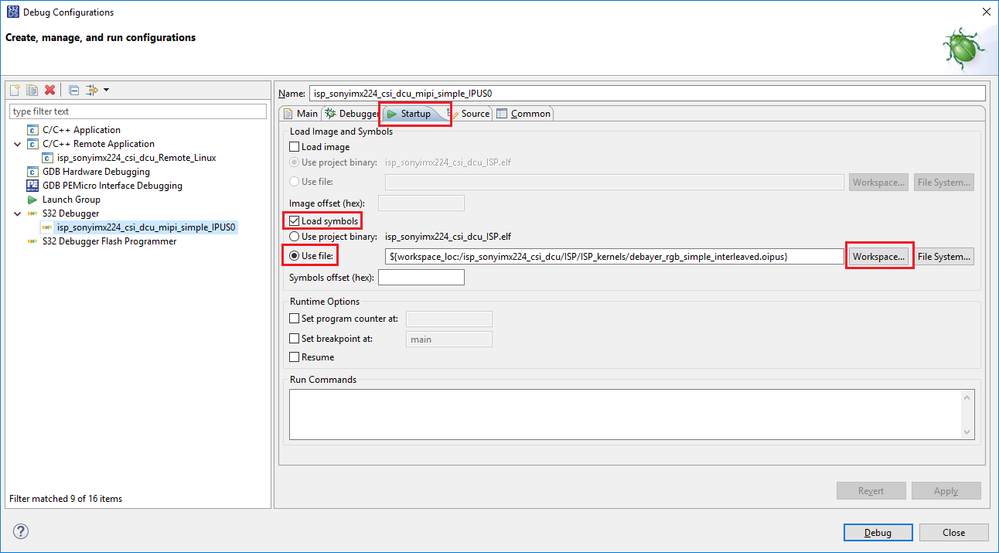Select Use project binary under Load symbols

294,236
